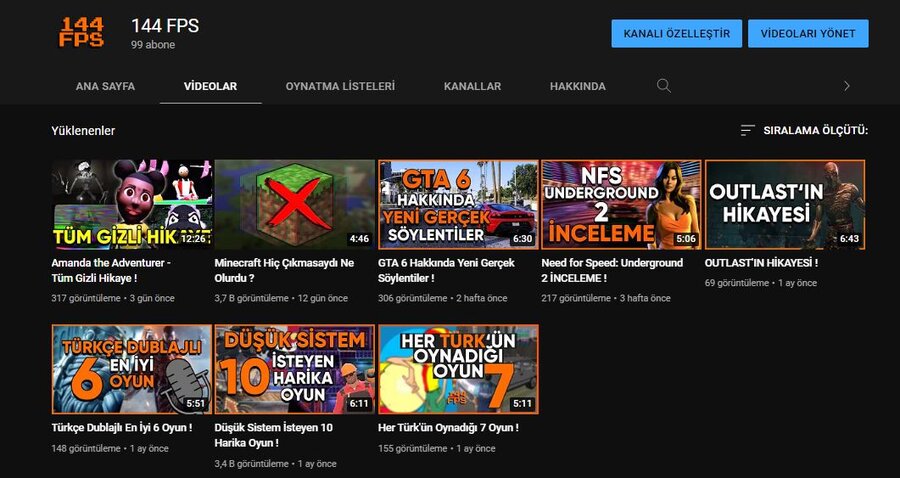Click title 'Amanda the Adventurer - Tüm Gizli Hikaye !'
This screenshot has width=900, height=478.
coord(111,270)
